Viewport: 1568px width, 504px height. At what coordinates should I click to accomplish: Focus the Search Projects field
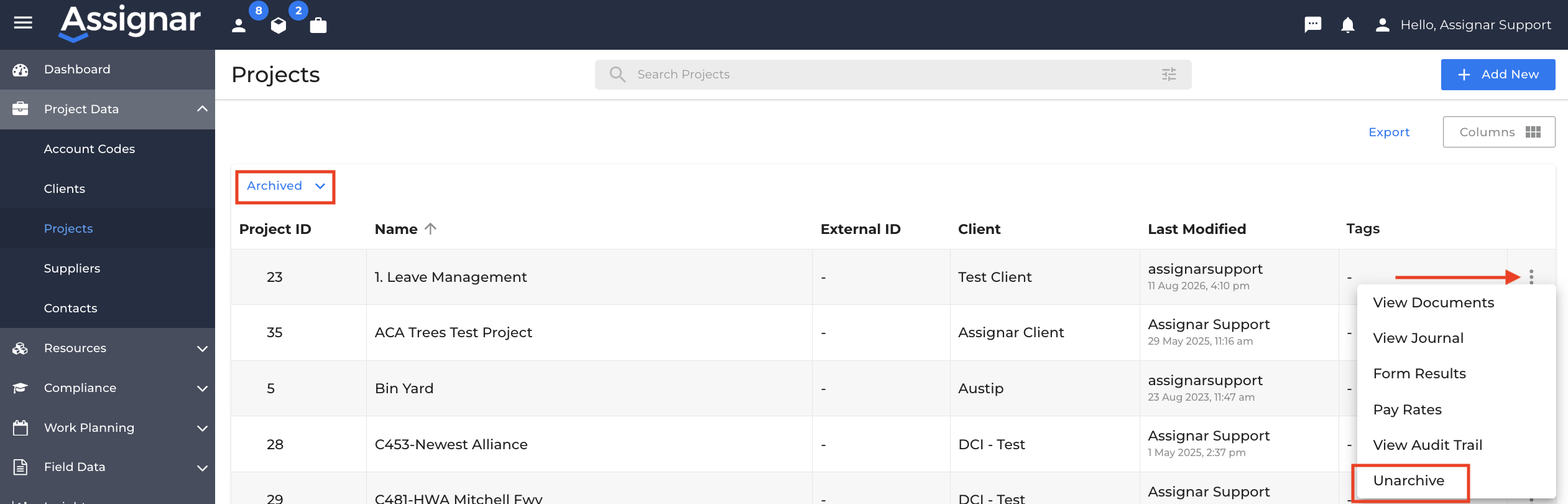pos(893,75)
